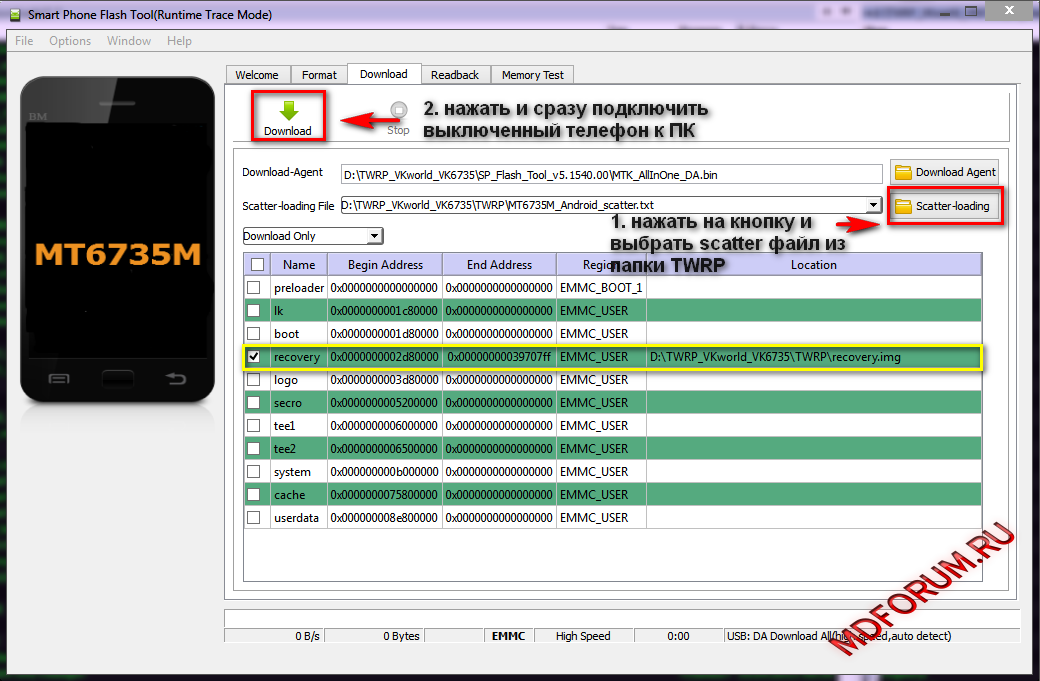Screen dimensions: 1040x681
Task: Switch to the Memory Test tab
Action: [532, 75]
